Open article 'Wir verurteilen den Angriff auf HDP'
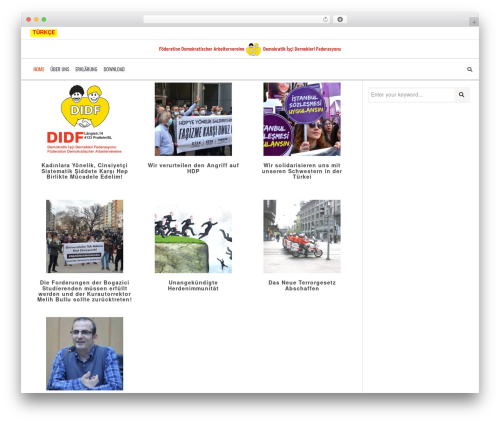The height and width of the screenshot is (423, 500). (x=193, y=168)
